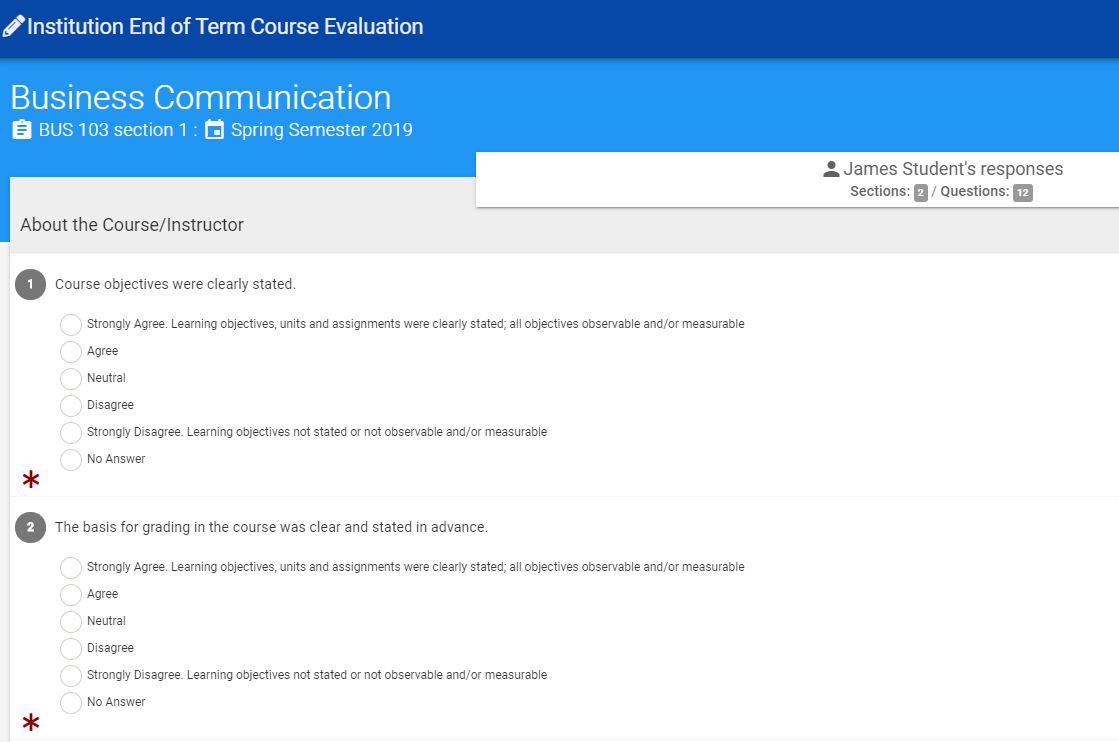Click the Questions count badge

tap(1022, 192)
